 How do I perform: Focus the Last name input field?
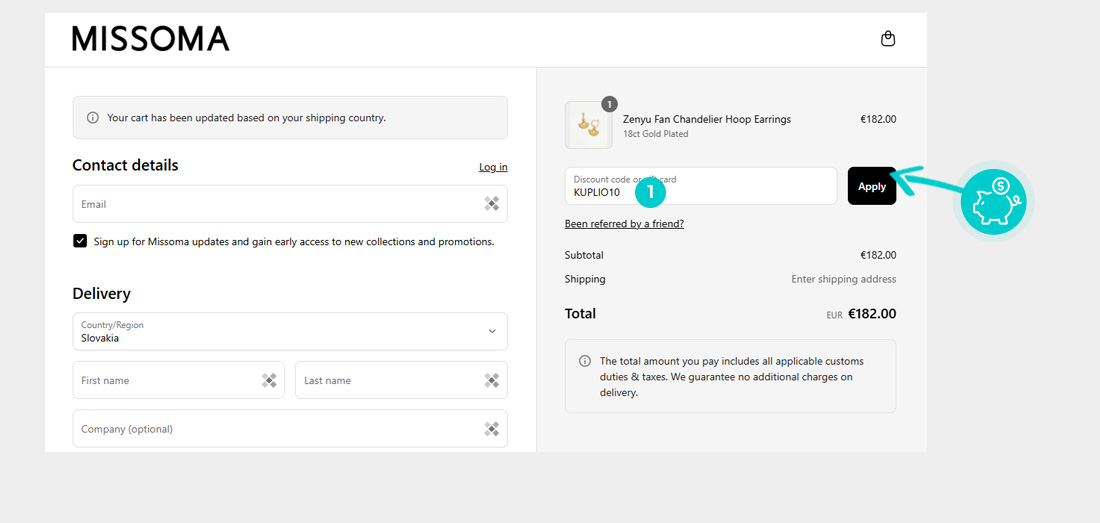401,380
